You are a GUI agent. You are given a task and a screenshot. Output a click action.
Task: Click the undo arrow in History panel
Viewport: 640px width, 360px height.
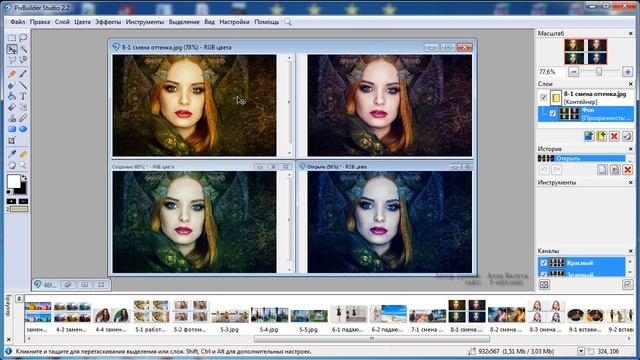click(544, 169)
